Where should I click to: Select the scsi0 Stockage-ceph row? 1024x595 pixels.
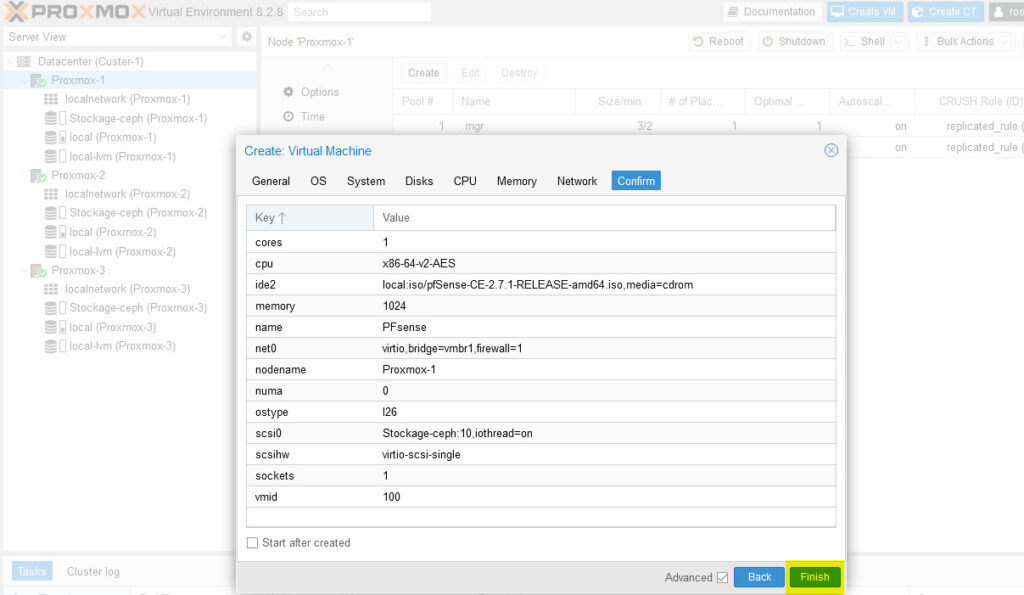point(541,434)
